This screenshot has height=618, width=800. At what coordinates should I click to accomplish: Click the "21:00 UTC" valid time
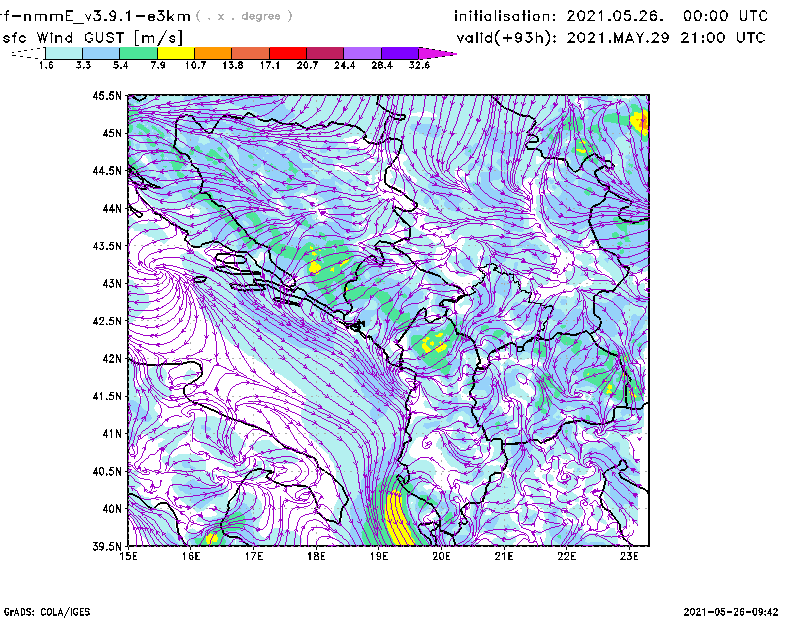[723, 37]
